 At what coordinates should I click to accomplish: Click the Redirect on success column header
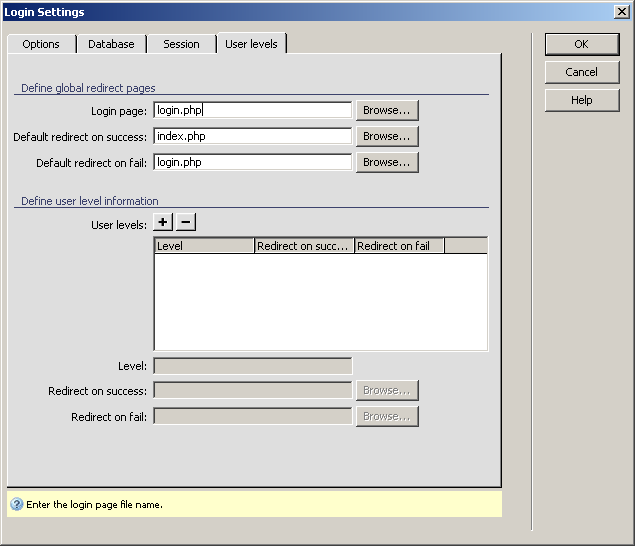(x=304, y=246)
